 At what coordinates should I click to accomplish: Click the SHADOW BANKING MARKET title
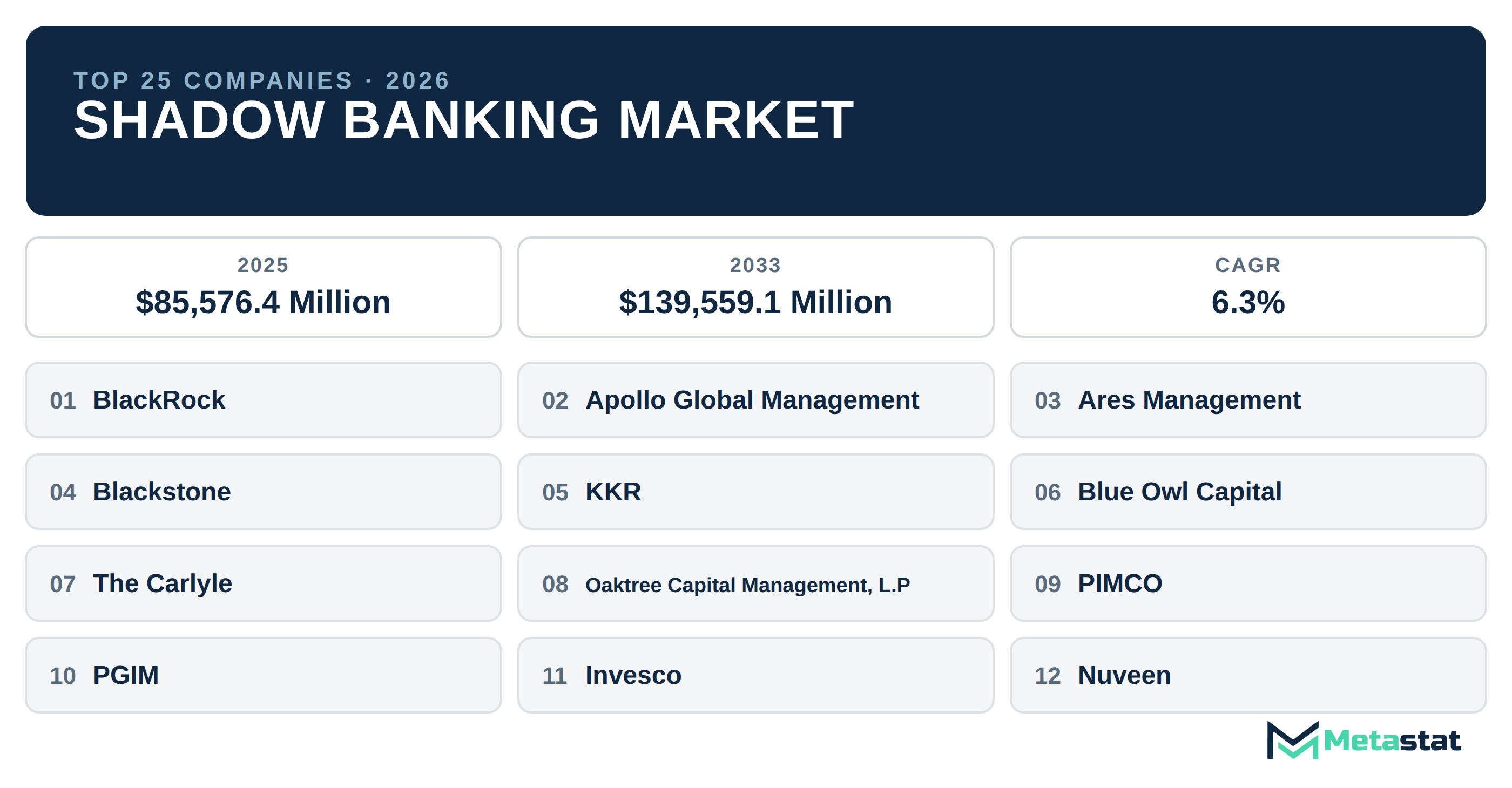pyautogui.click(x=464, y=120)
